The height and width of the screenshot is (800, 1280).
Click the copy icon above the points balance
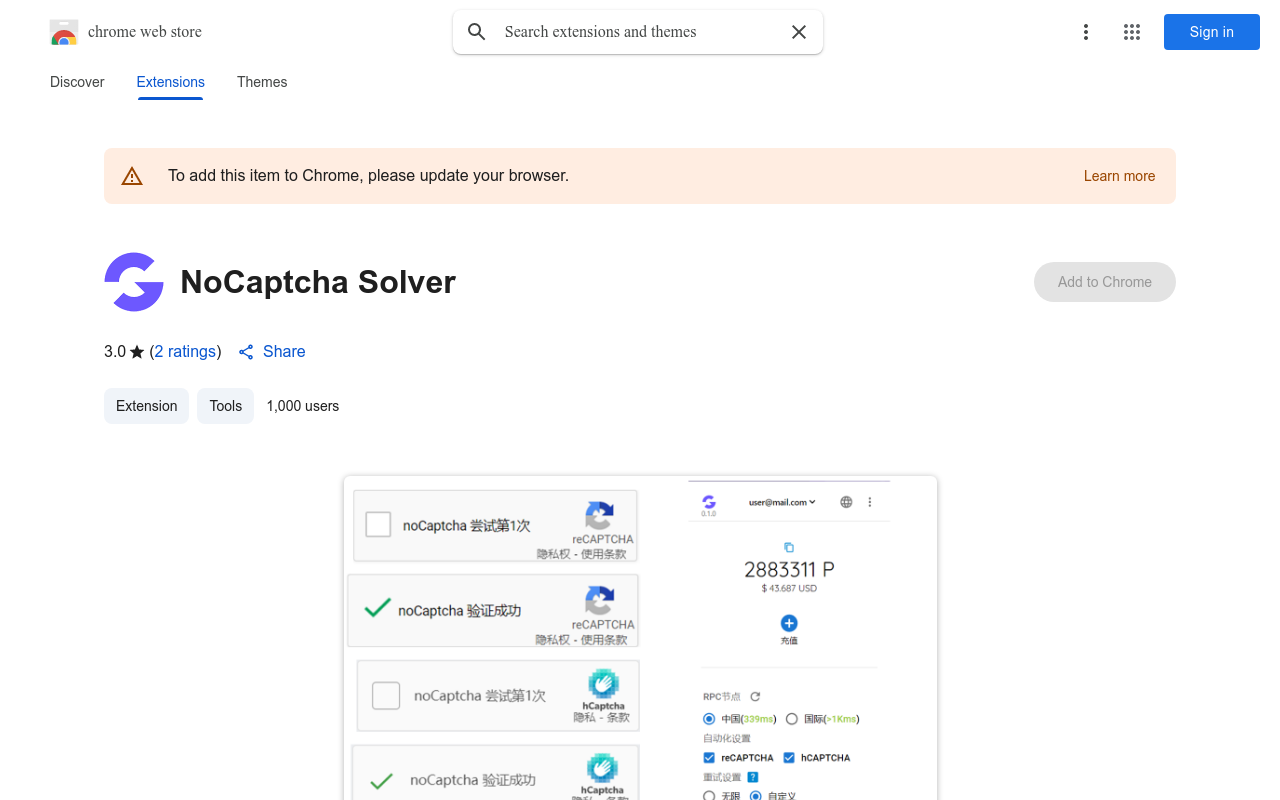click(789, 548)
